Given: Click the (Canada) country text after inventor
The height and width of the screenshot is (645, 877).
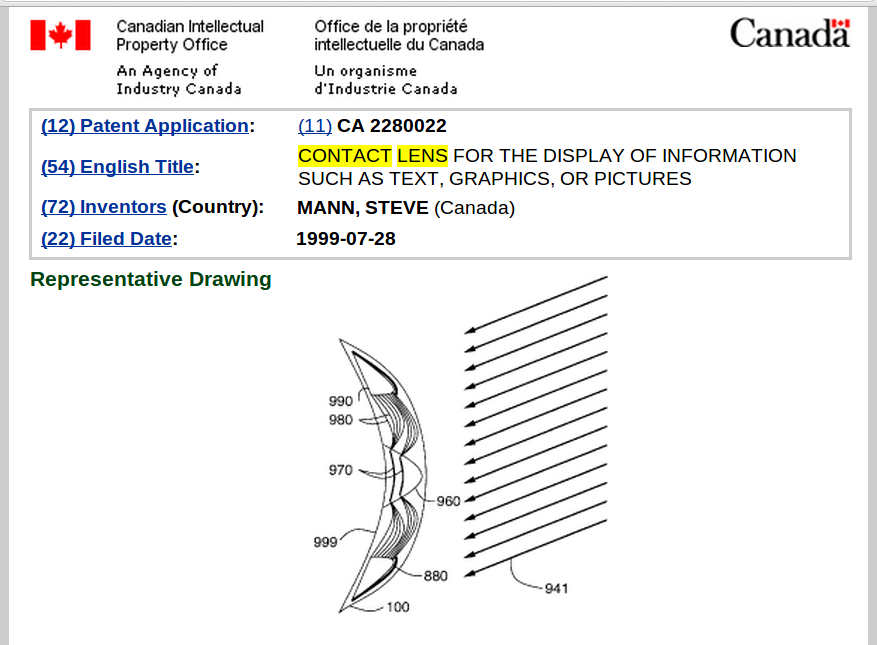Looking at the screenshot, I should [474, 208].
